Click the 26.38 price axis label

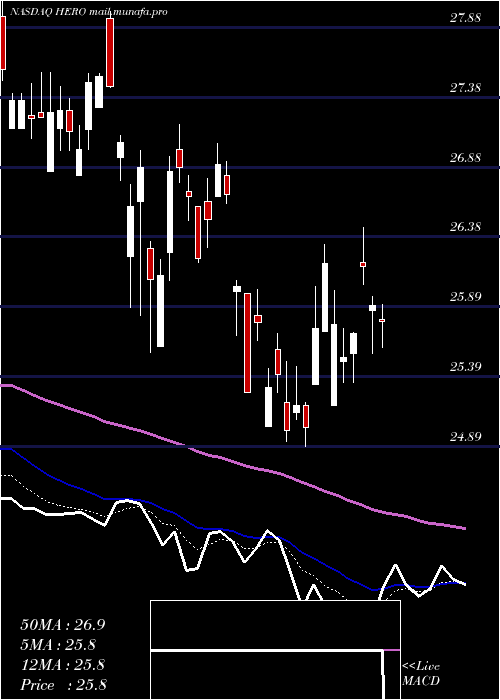(x=465, y=227)
